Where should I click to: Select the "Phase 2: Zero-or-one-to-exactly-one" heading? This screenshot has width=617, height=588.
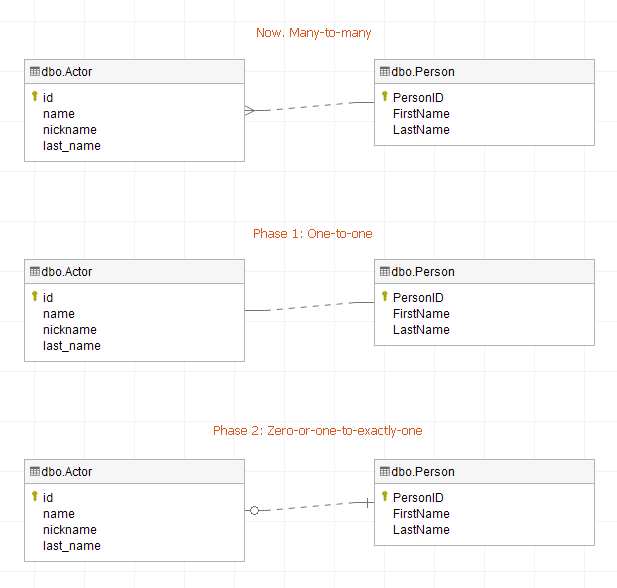(x=317, y=431)
